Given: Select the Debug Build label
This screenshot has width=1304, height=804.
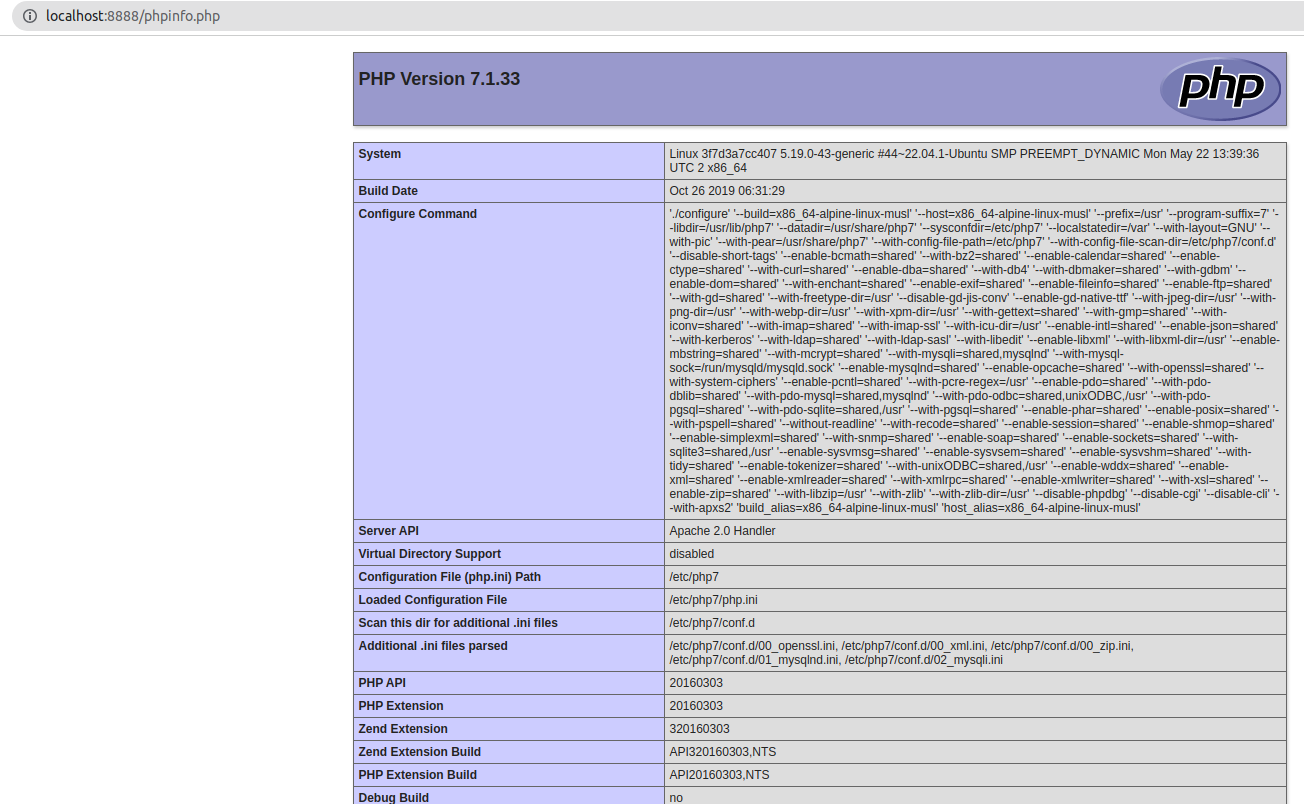Looking at the screenshot, I should pos(394,798).
